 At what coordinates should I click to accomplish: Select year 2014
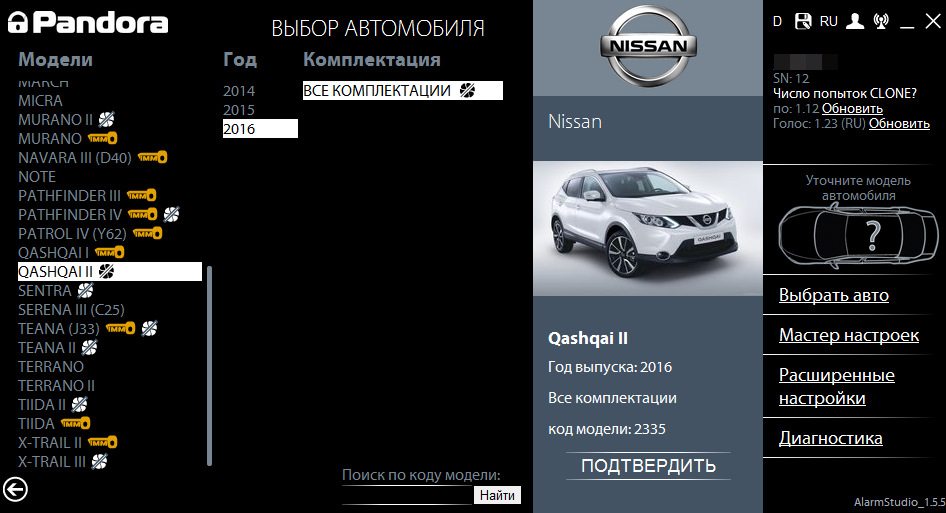[239, 91]
